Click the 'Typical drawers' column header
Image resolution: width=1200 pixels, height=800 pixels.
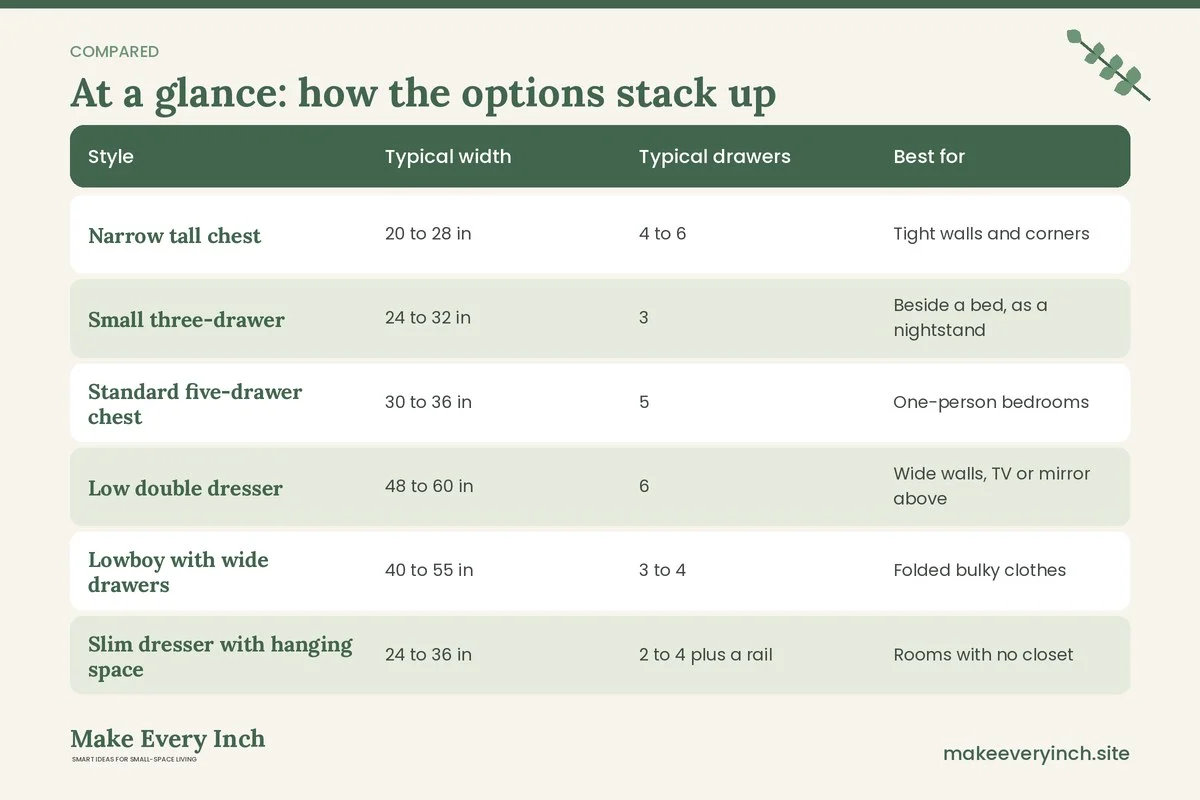point(715,157)
